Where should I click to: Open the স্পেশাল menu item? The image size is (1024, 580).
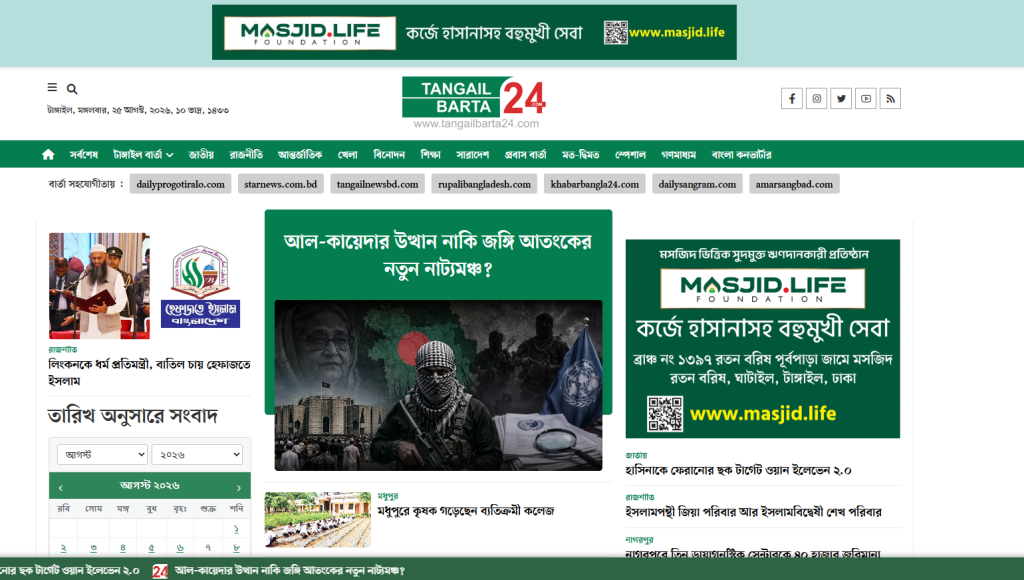(x=630, y=155)
